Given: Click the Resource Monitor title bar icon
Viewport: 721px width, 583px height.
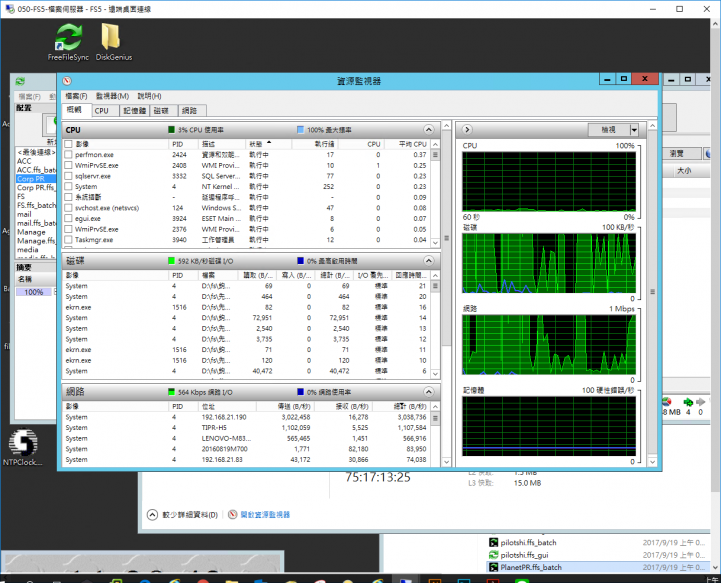Looking at the screenshot, I should click(67, 81).
